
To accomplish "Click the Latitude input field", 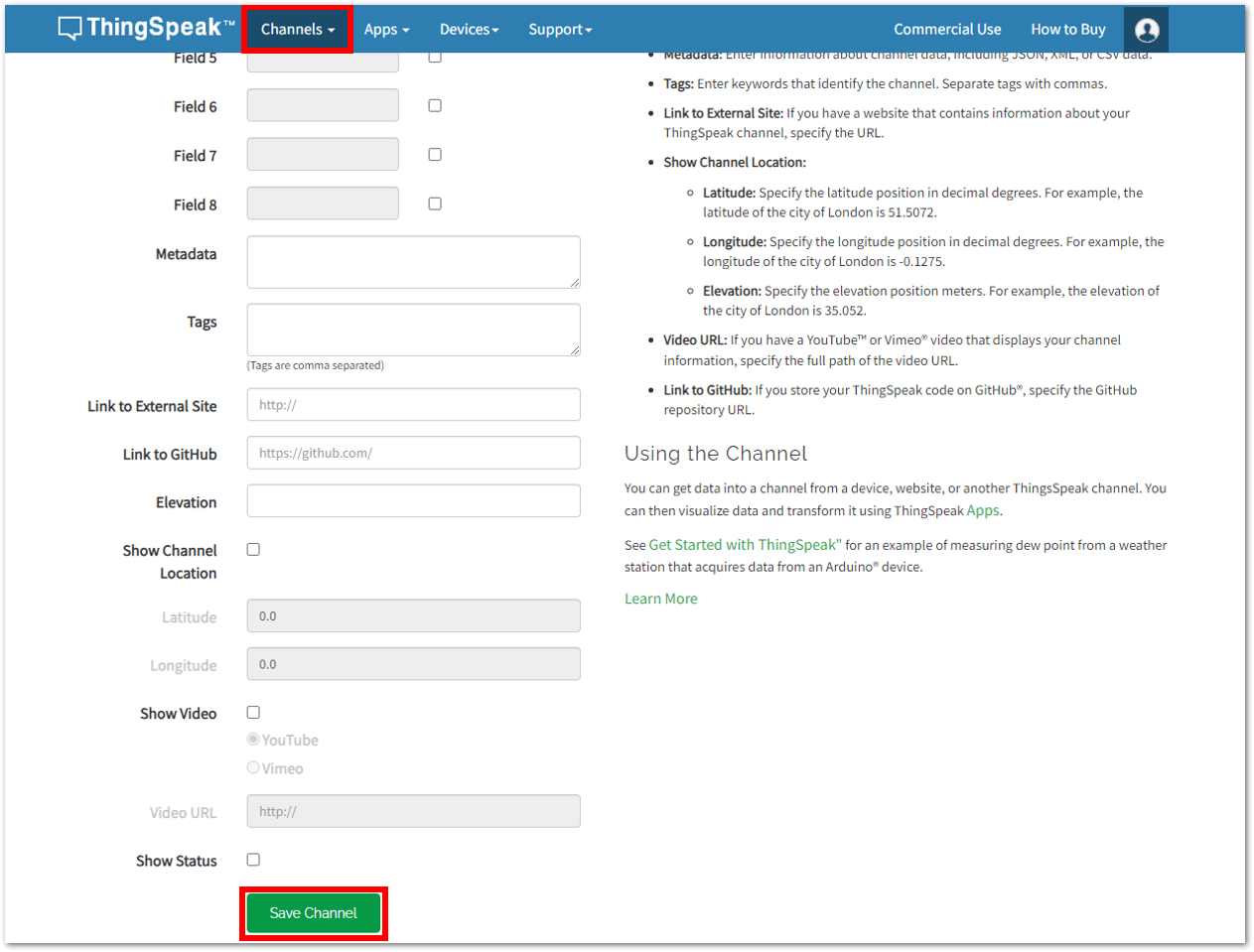I will click(413, 615).
